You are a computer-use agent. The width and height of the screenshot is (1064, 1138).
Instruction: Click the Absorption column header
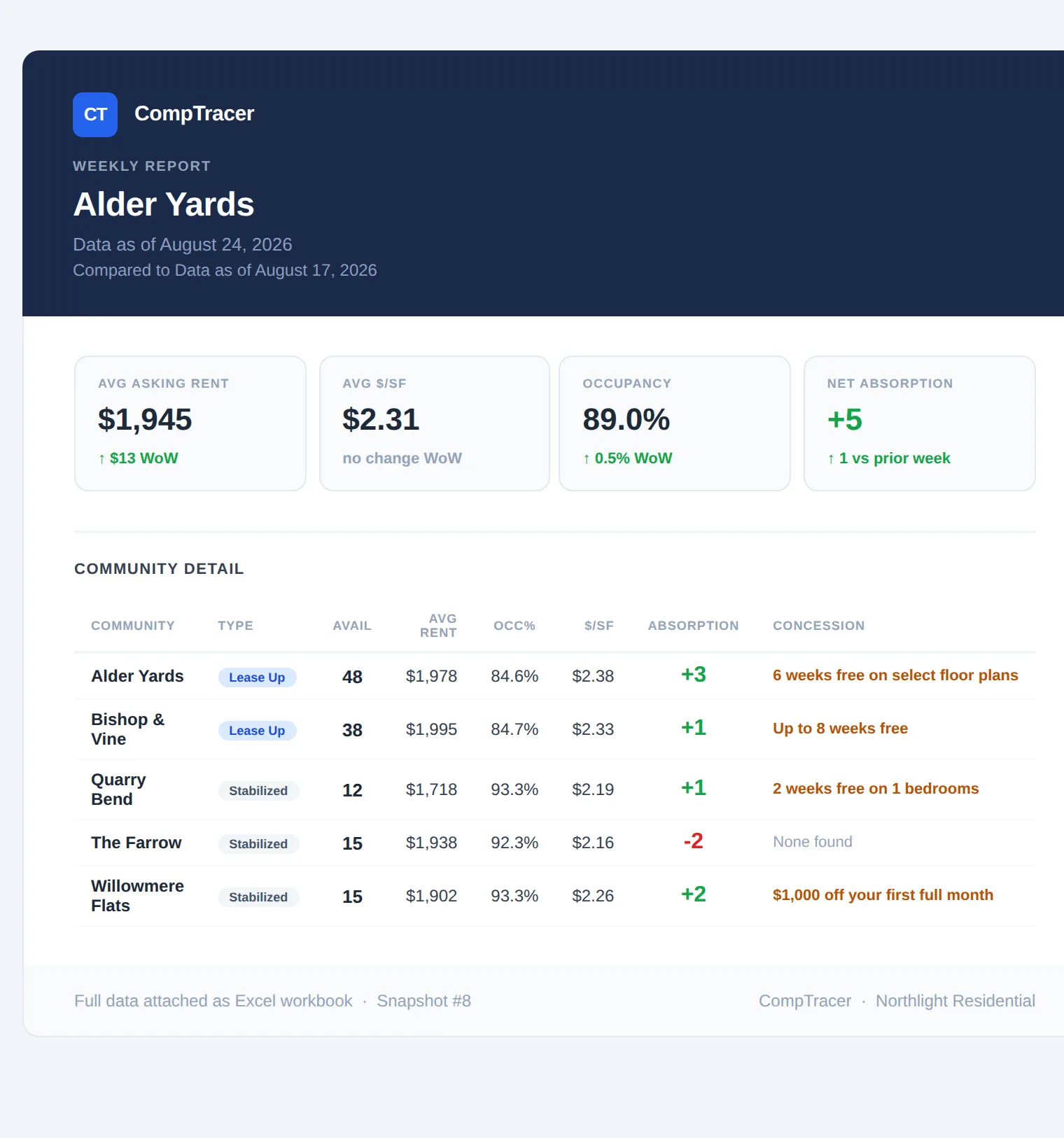tap(693, 626)
